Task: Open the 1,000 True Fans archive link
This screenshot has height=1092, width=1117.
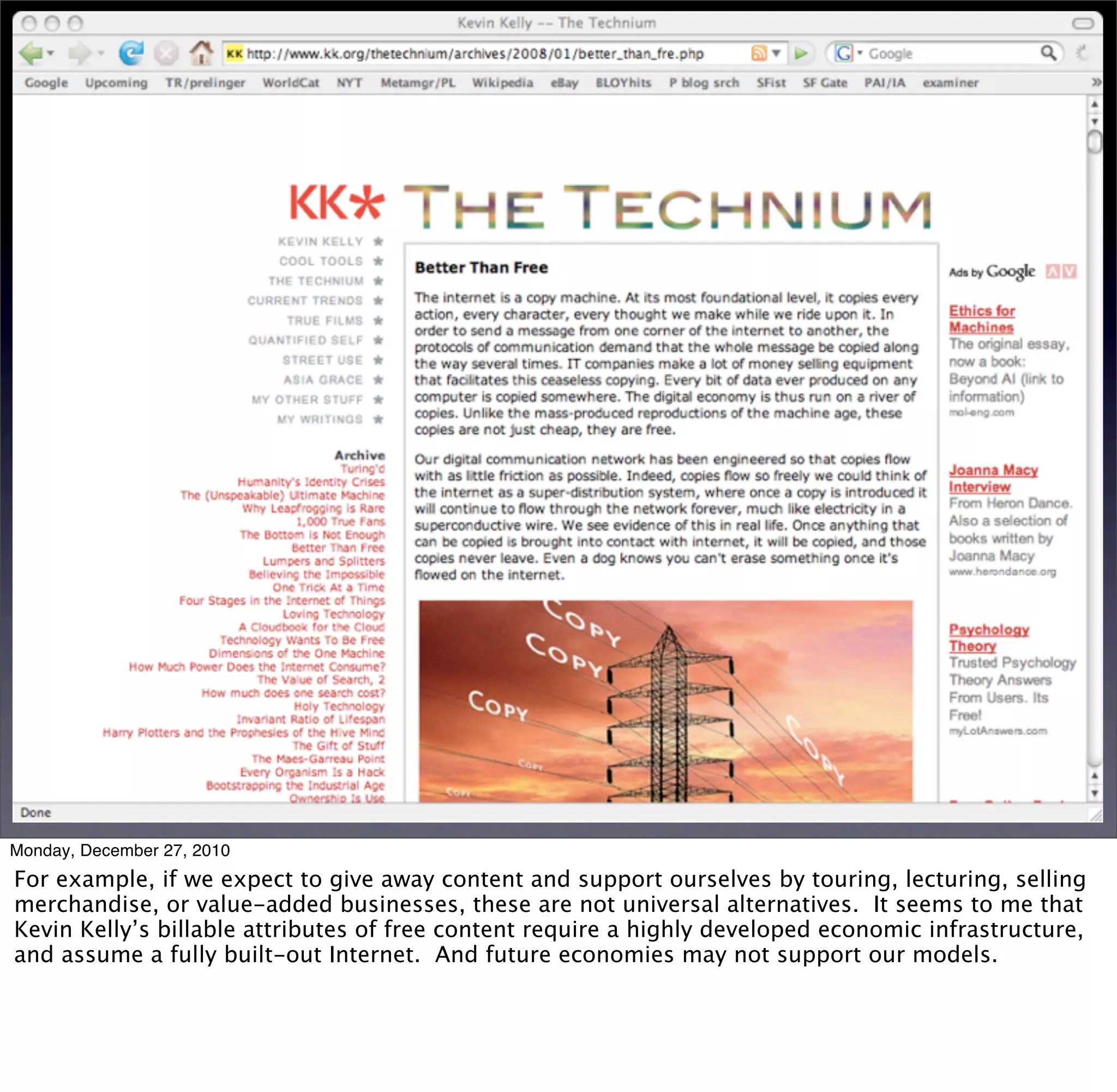Action: (340, 521)
